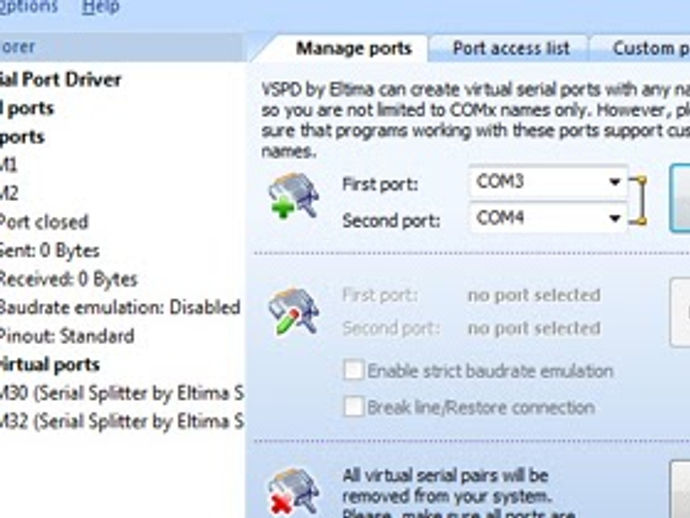The height and width of the screenshot is (518, 690).
Task: Toggle Break line/Restore connection checkbox
Action: pos(353,407)
